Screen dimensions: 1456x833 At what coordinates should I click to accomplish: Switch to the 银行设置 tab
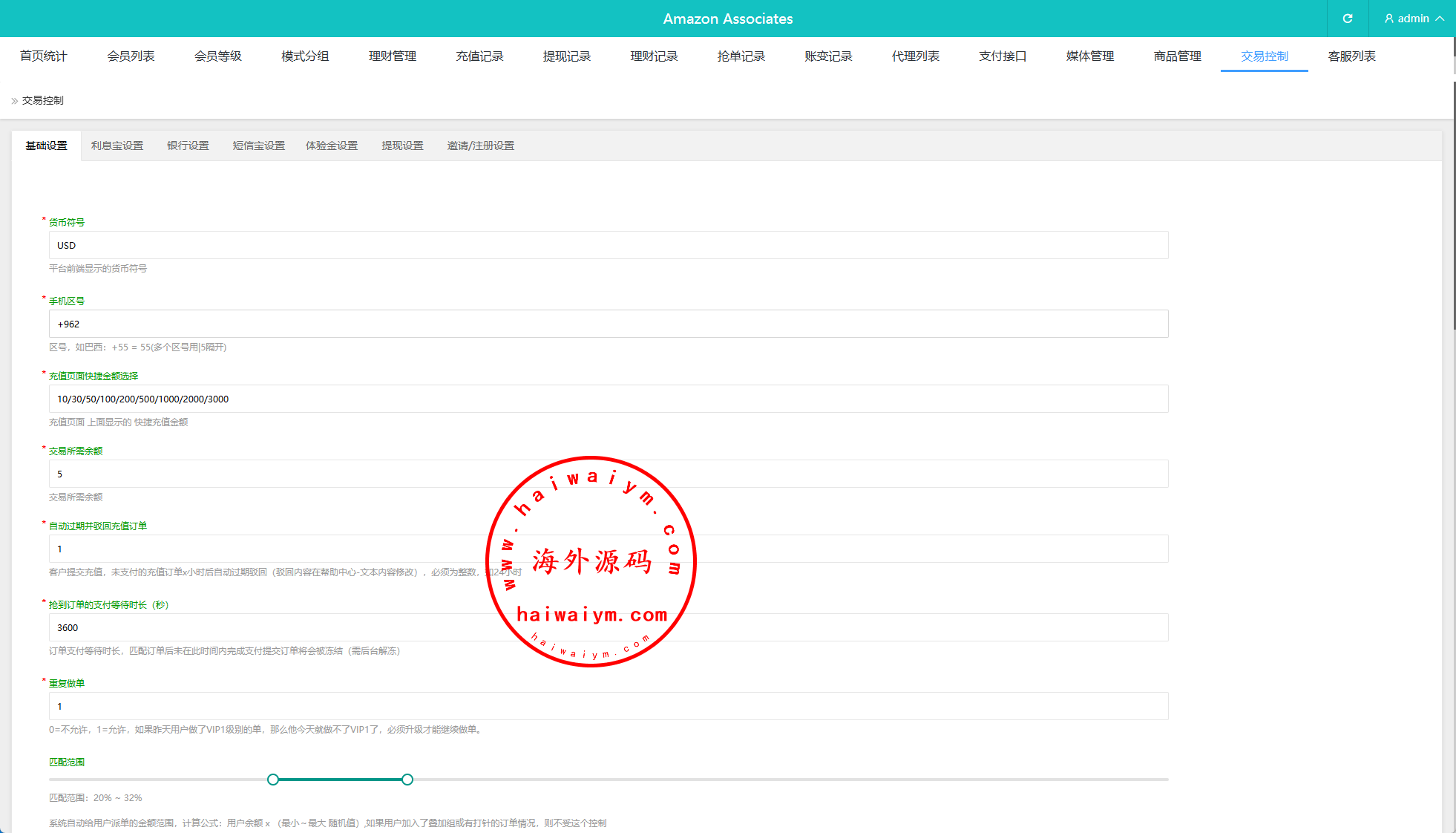(188, 146)
